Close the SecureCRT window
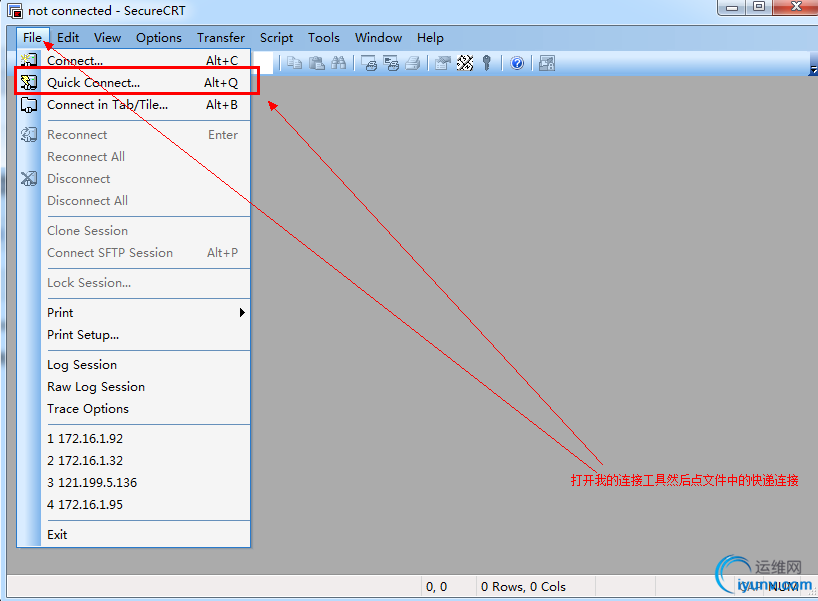The height and width of the screenshot is (601, 818). tap(795, 7)
